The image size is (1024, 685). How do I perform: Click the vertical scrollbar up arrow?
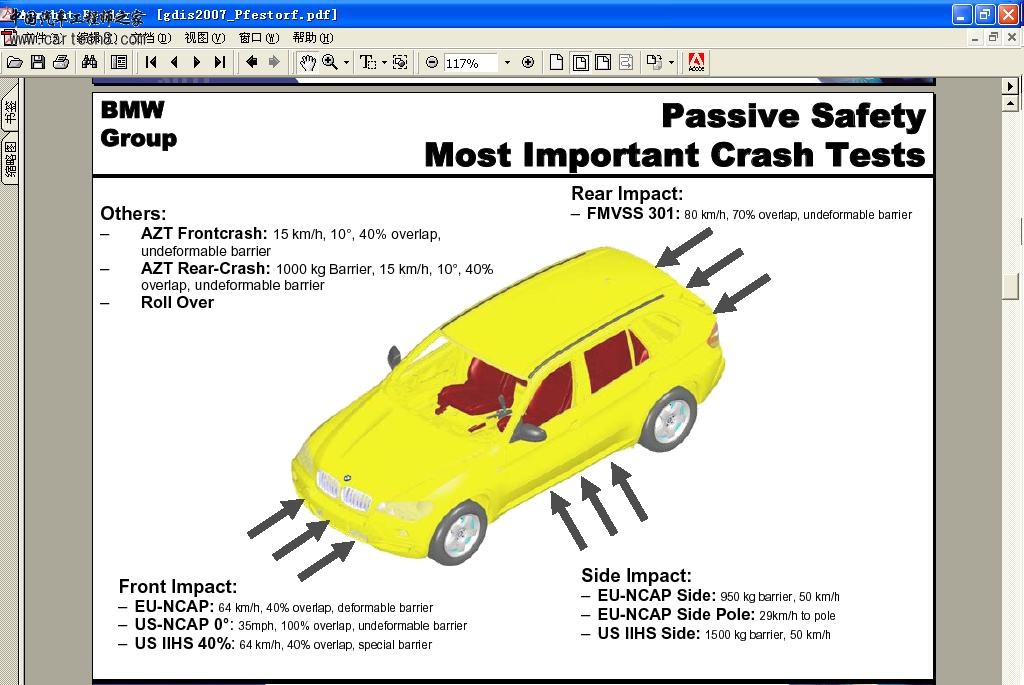pos(1010,103)
